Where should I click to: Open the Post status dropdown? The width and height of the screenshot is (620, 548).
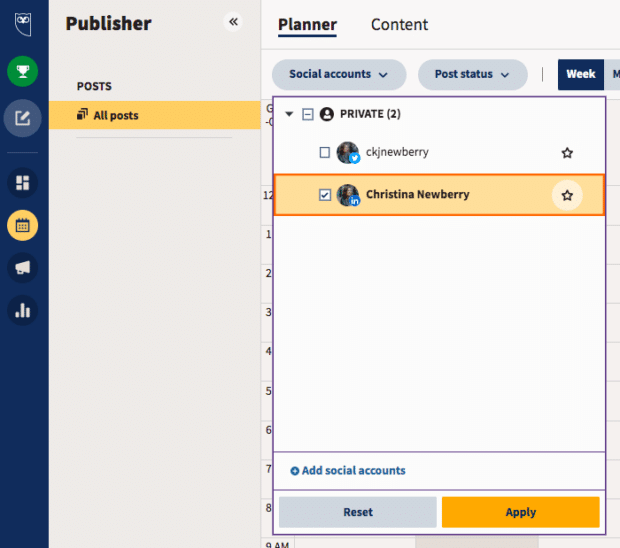(472, 74)
